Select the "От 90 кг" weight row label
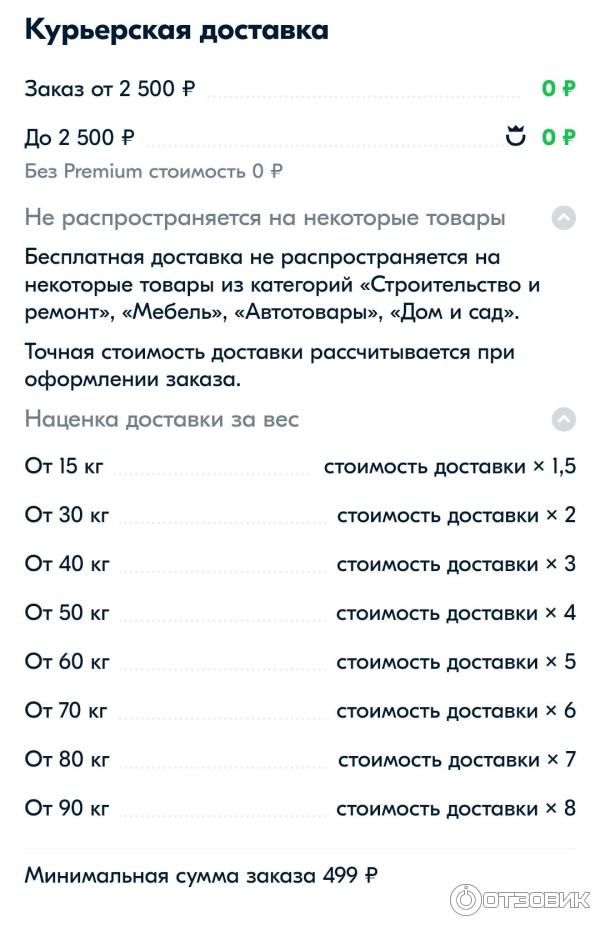Image resolution: width=600 pixels, height=926 pixels. (x=67, y=808)
